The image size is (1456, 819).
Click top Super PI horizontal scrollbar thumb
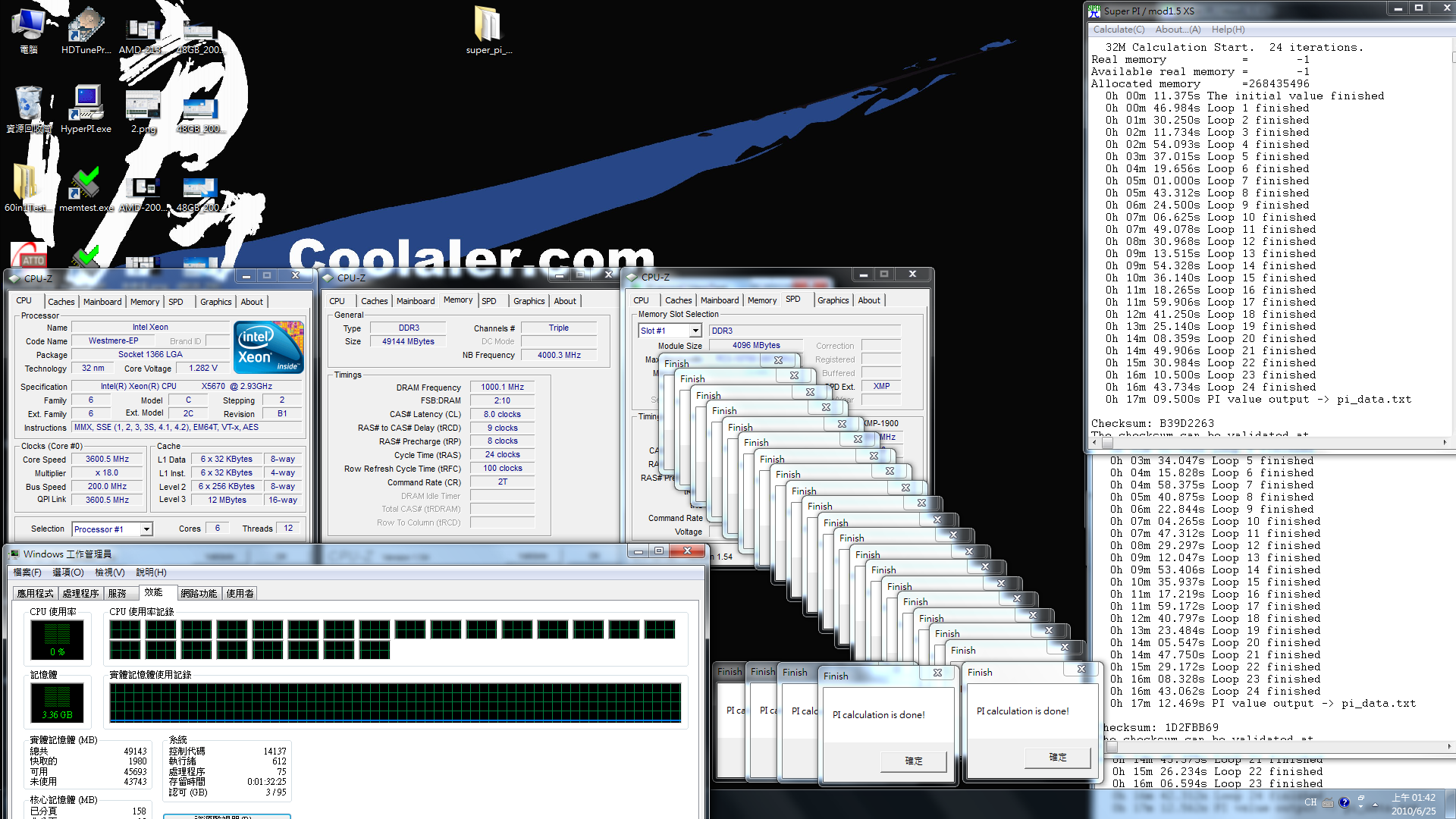coord(1106,442)
